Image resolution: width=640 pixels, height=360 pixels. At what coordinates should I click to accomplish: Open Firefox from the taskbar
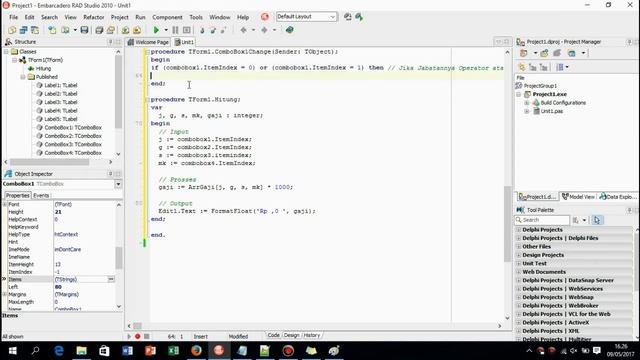[x=196, y=350]
